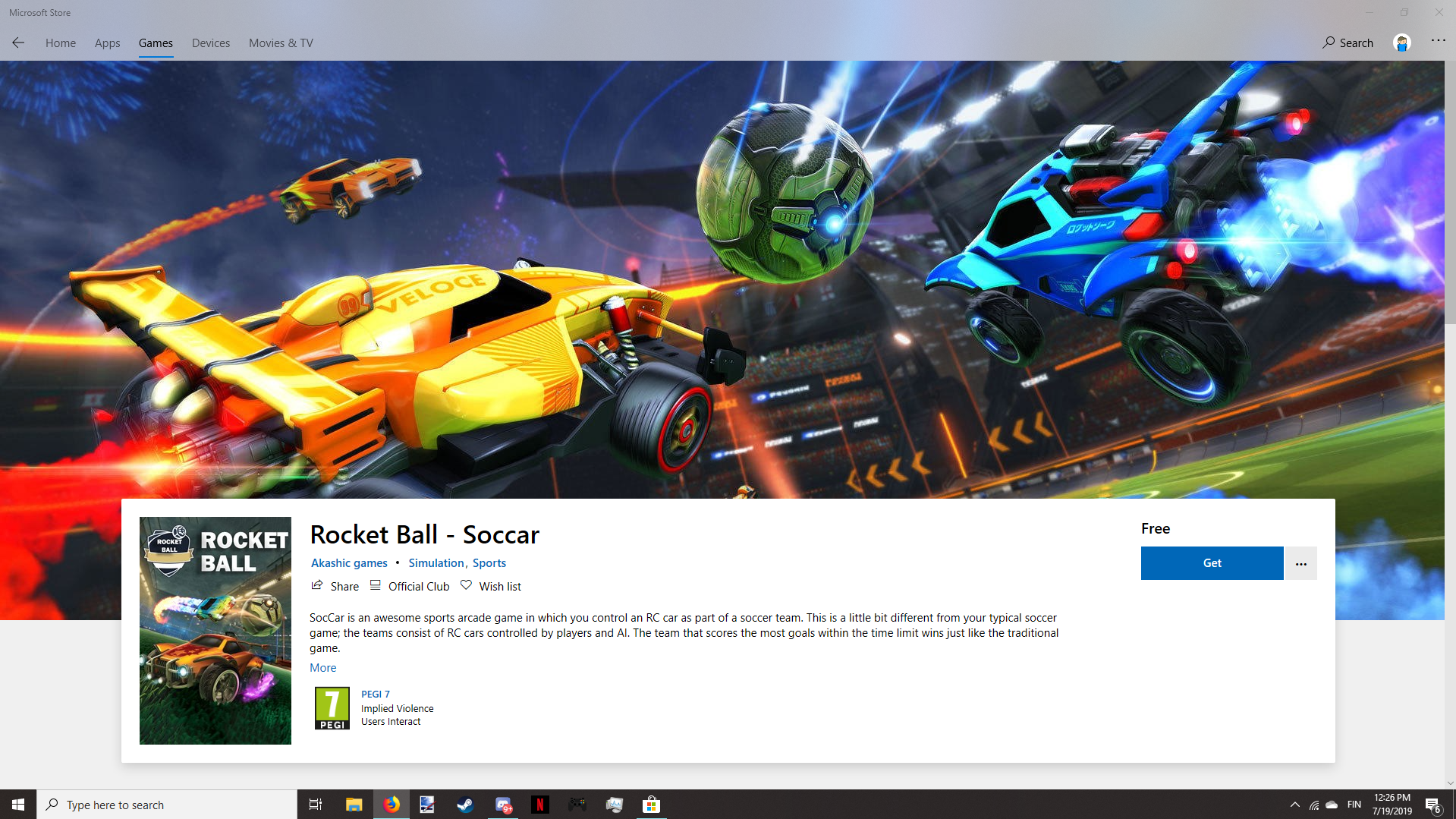Open the Windows Start menu
Image resolution: width=1456 pixels, height=819 pixels.
tap(18, 805)
